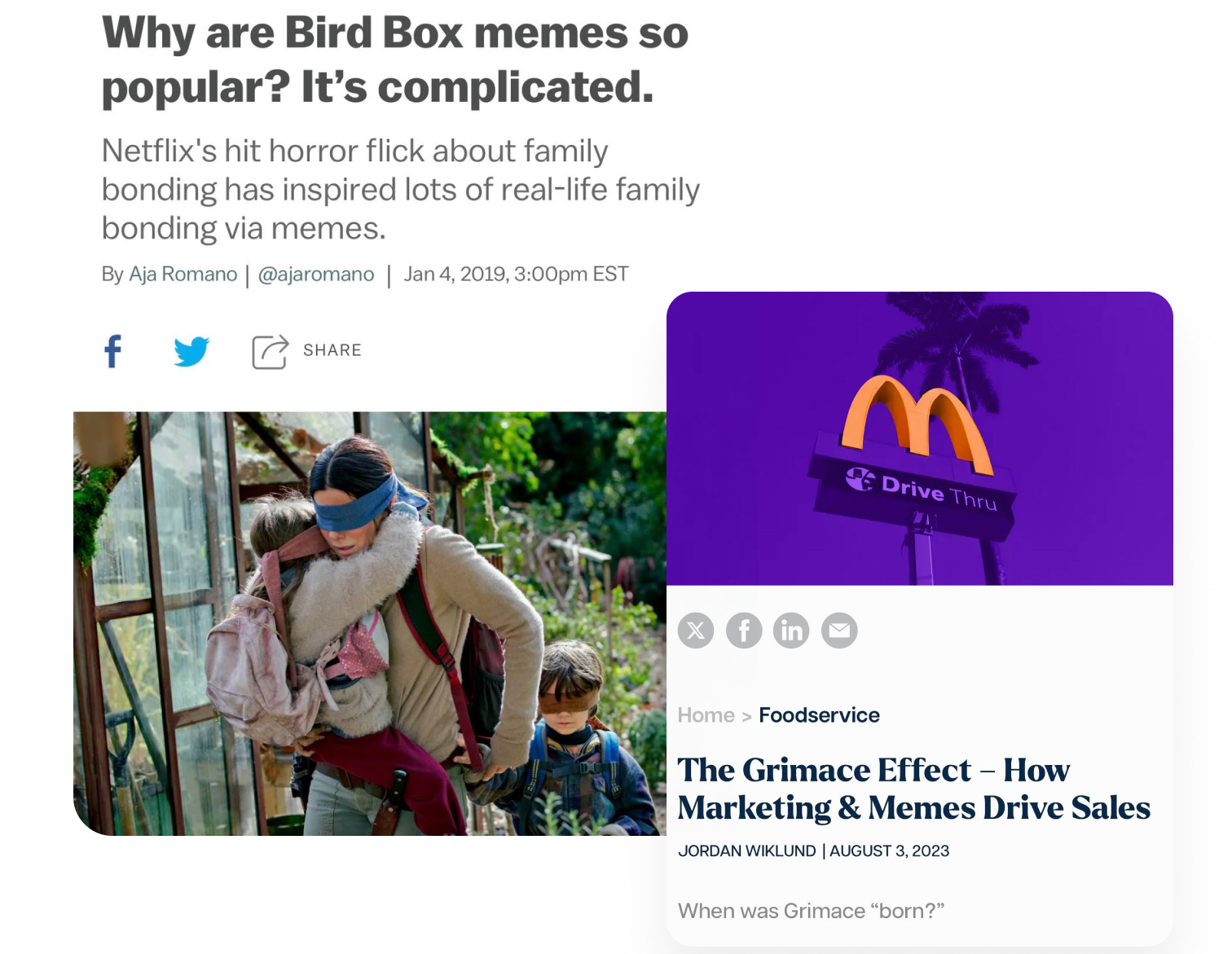Image resolution: width=1232 pixels, height=954 pixels.
Task: Share Bird Box article on Facebook
Action: (112, 351)
